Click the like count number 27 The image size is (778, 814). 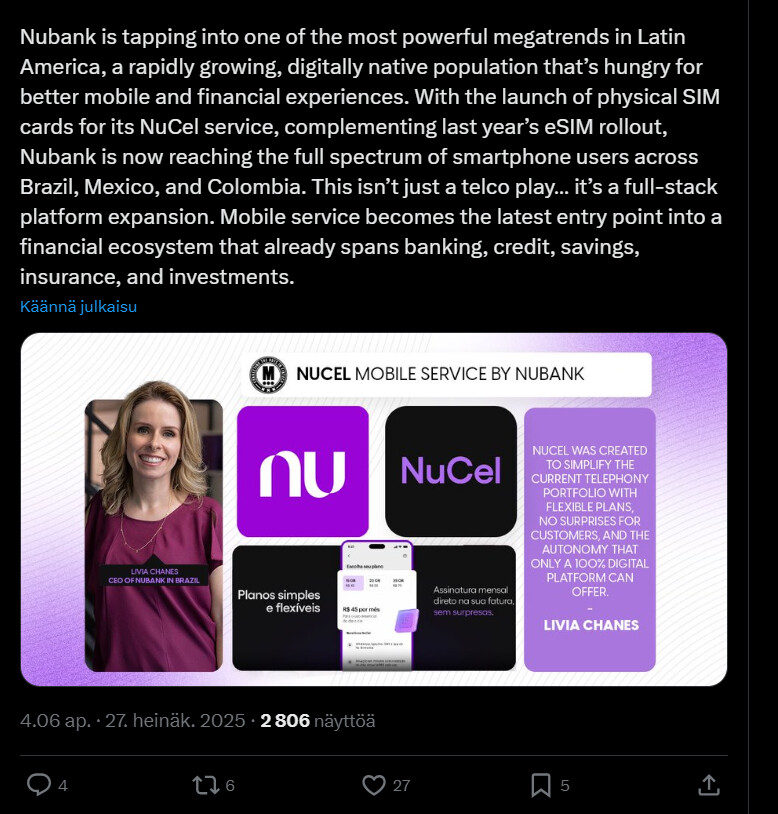click(401, 786)
